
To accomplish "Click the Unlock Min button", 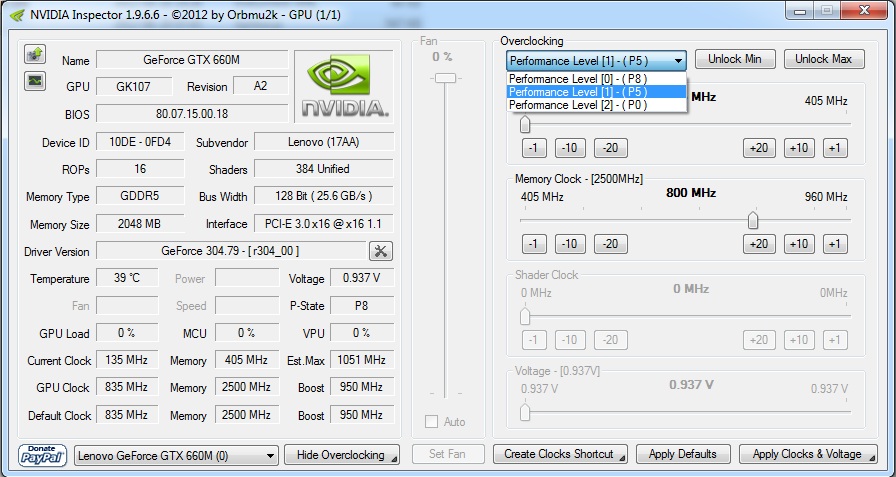I will [735, 59].
